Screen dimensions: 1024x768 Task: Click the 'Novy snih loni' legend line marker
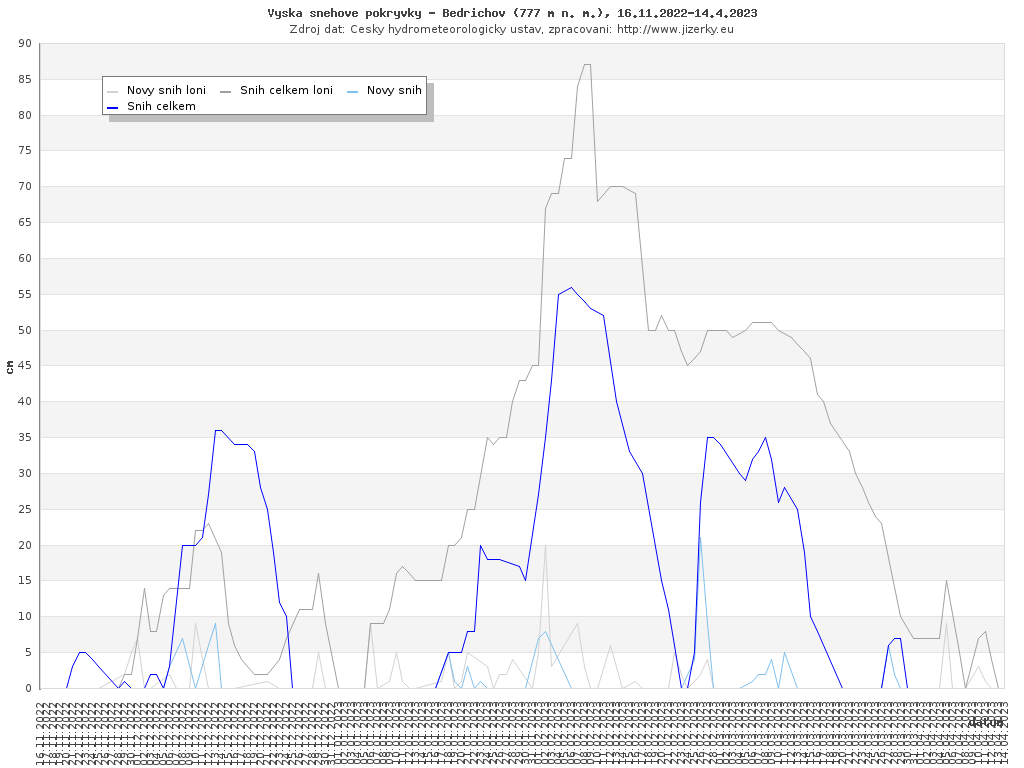click(113, 91)
